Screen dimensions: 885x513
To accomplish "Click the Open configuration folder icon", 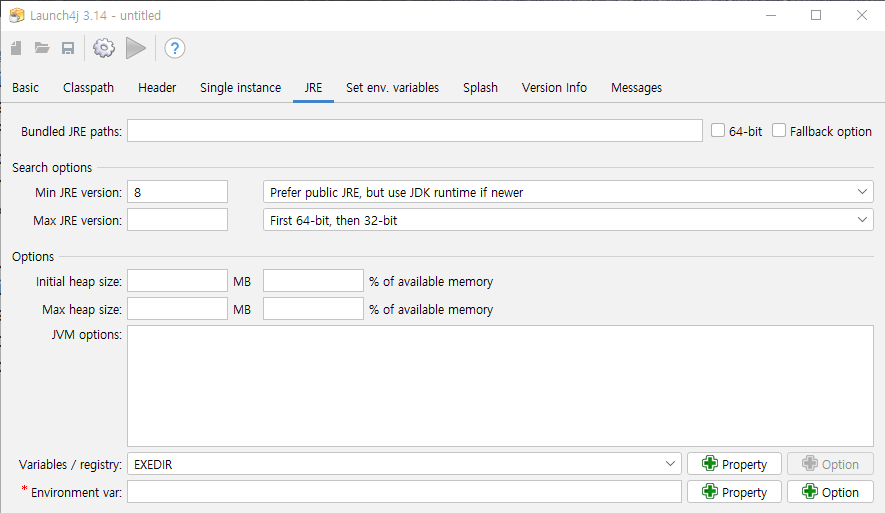I will click(42, 48).
